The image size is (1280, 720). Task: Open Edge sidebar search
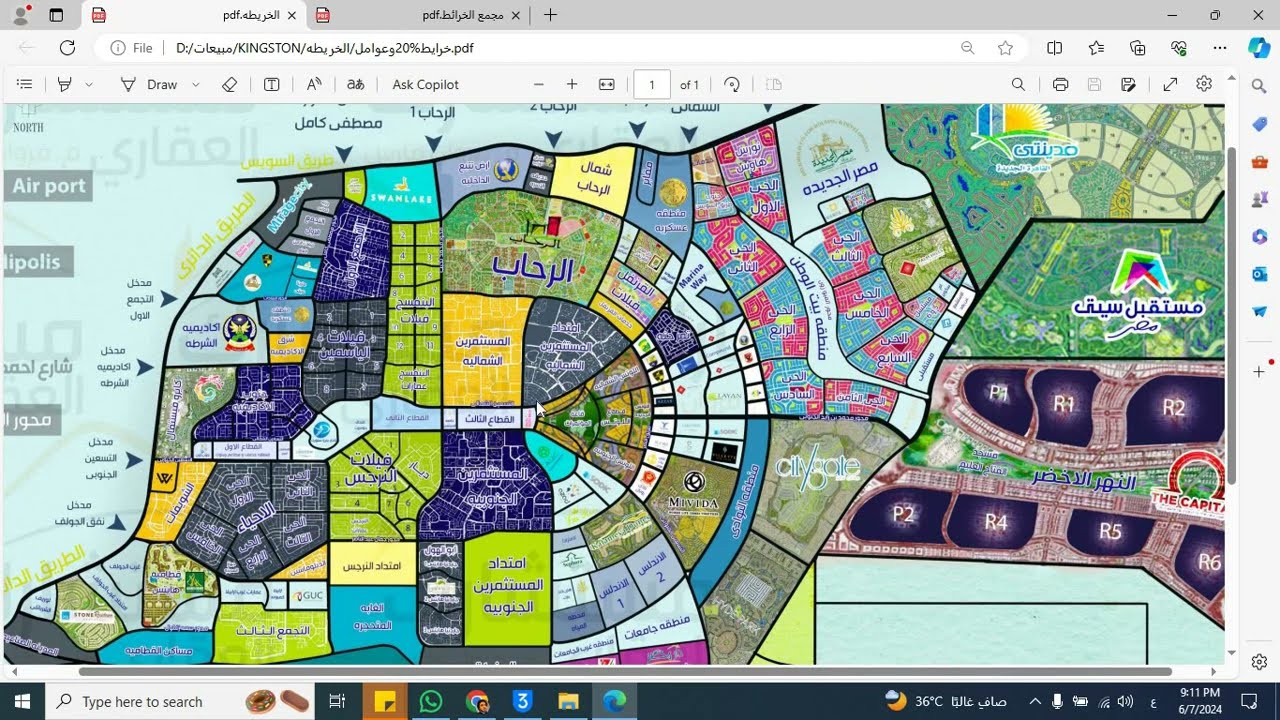click(x=1259, y=87)
